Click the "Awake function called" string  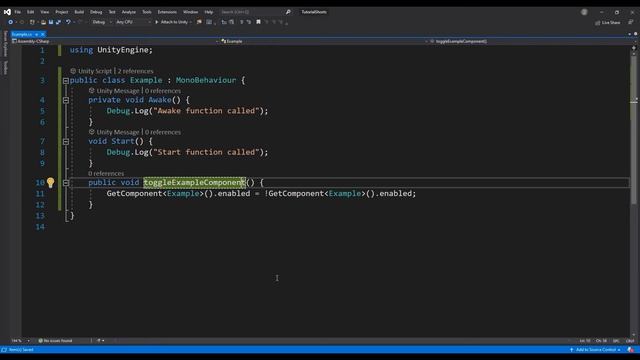pyautogui.click(x=206, y=111)
